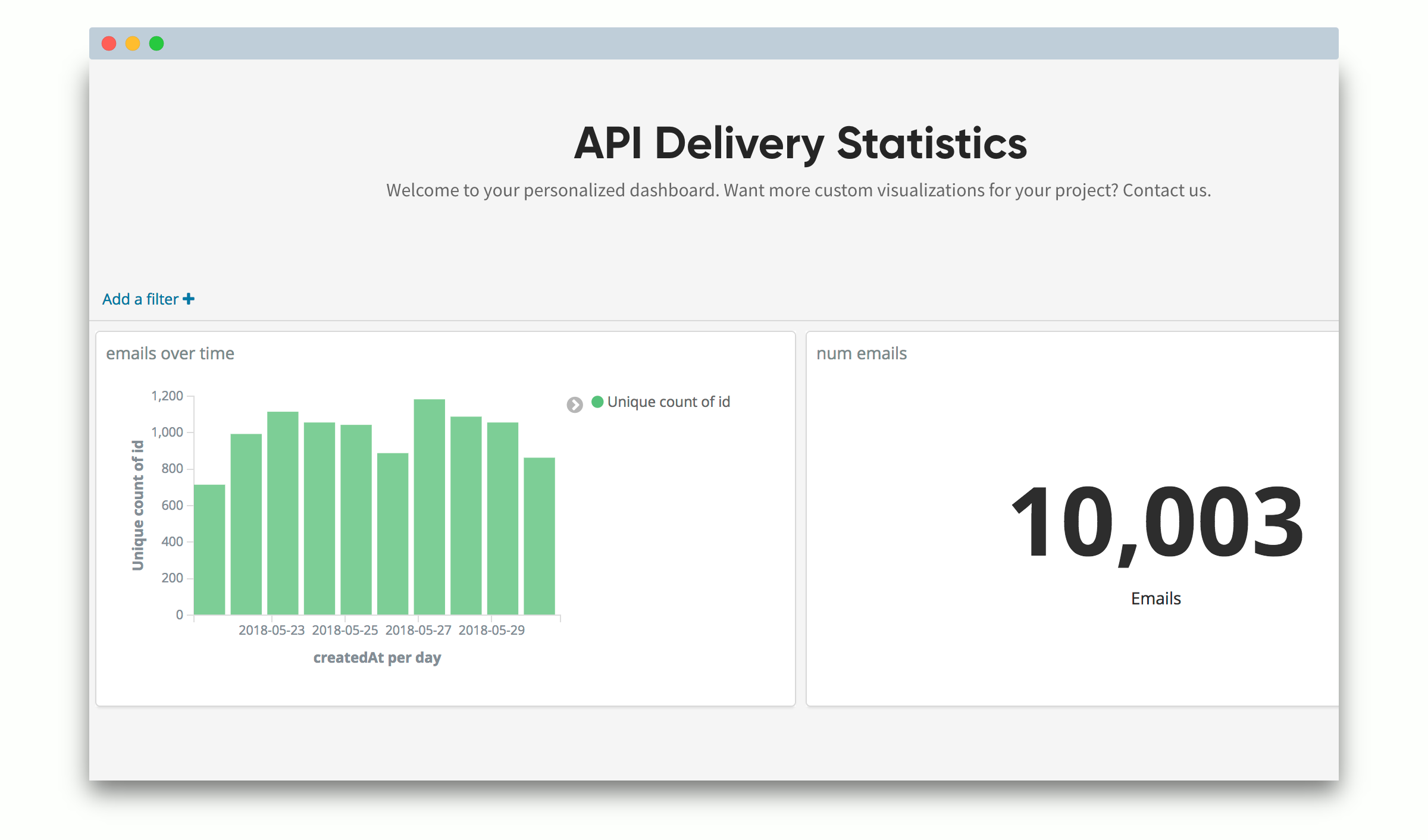Click the num emails panel title
This screenshot has height=840, width=1428.
[862, 353]
